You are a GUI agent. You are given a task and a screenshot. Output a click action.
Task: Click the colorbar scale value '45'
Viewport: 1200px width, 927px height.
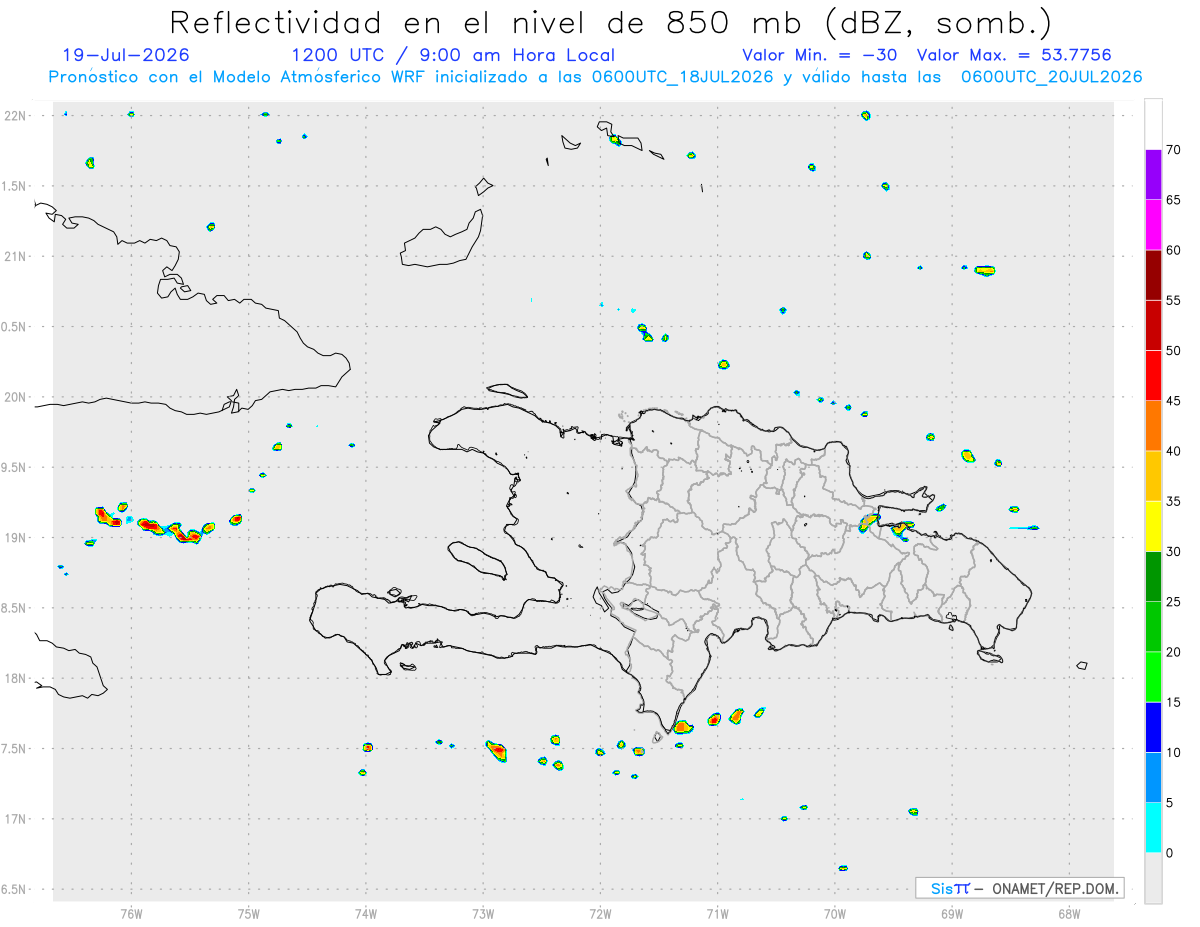tap(1174, 401)
